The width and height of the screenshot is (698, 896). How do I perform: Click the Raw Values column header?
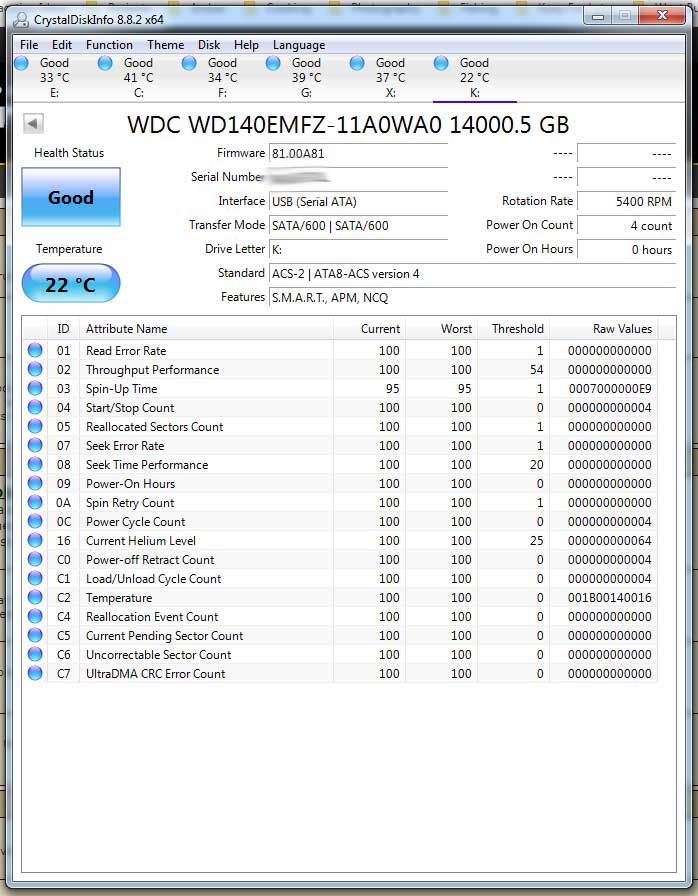603,329
